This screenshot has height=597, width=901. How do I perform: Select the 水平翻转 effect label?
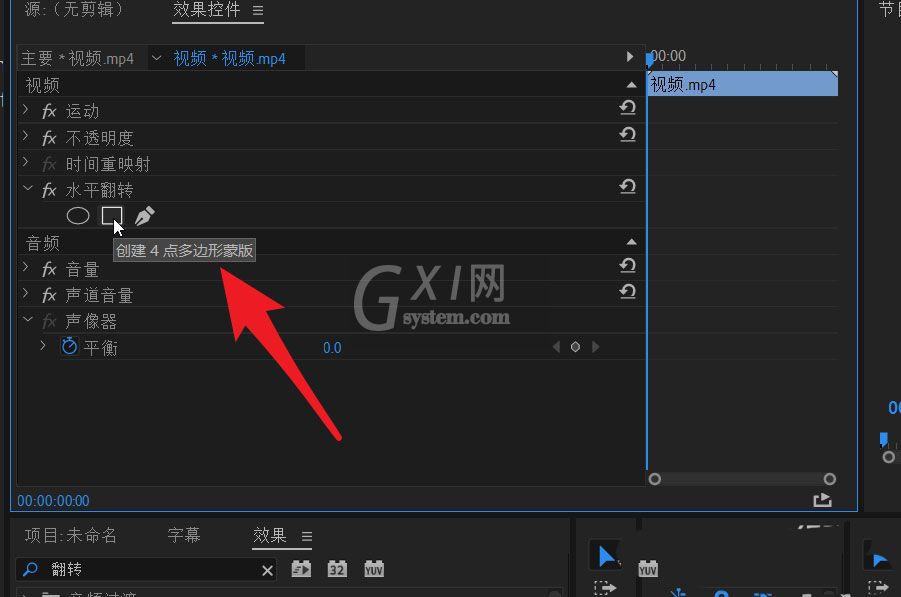99,190
